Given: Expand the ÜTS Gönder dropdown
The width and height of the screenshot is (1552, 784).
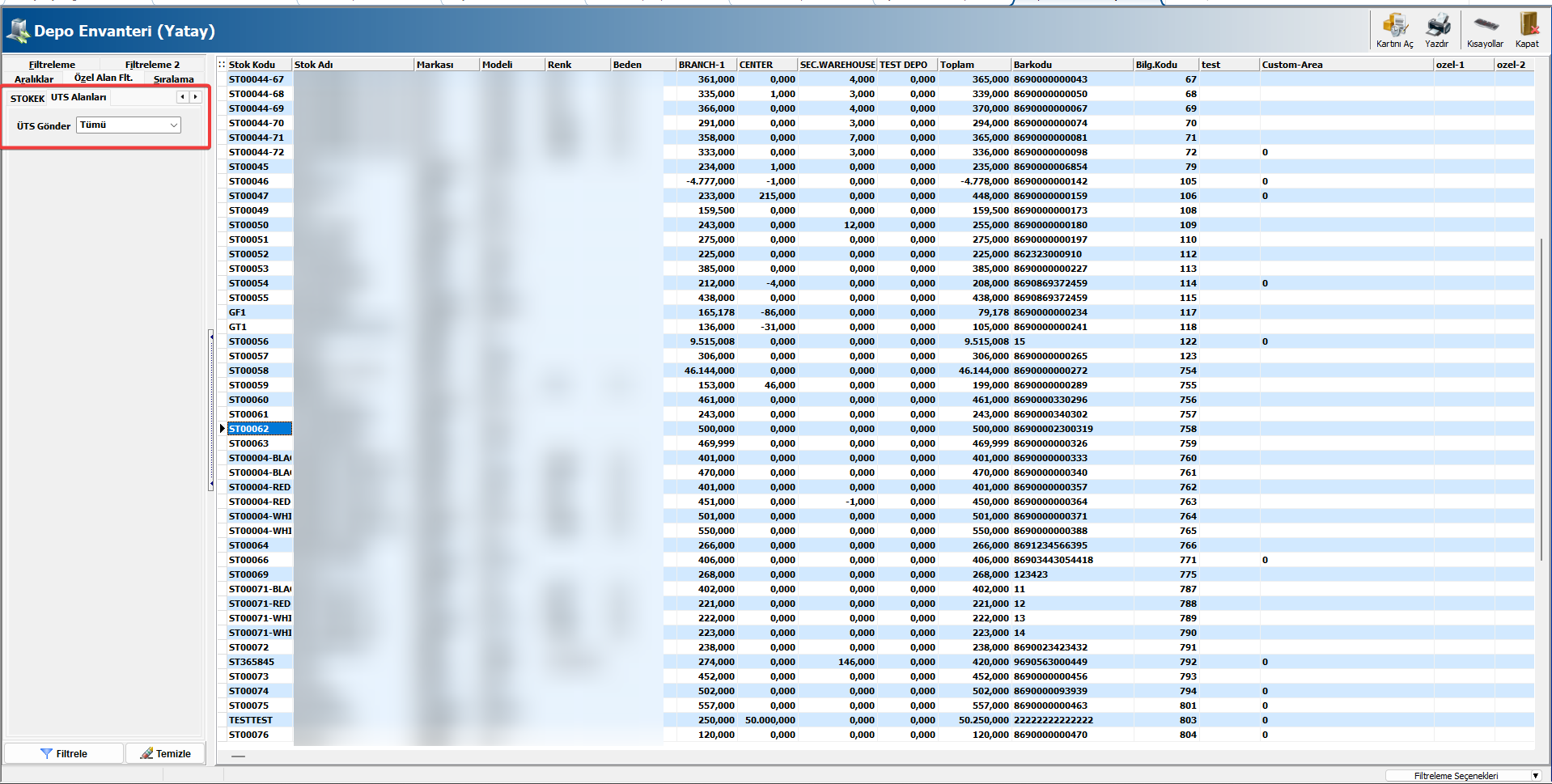Looking at the screenshot, I should point(173,125).
